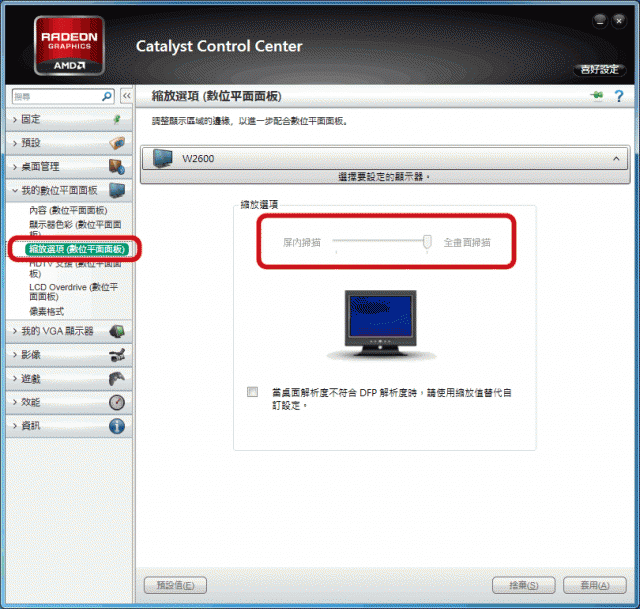
Task: Click the 預設 presets icon
Action: coord(117,143)
